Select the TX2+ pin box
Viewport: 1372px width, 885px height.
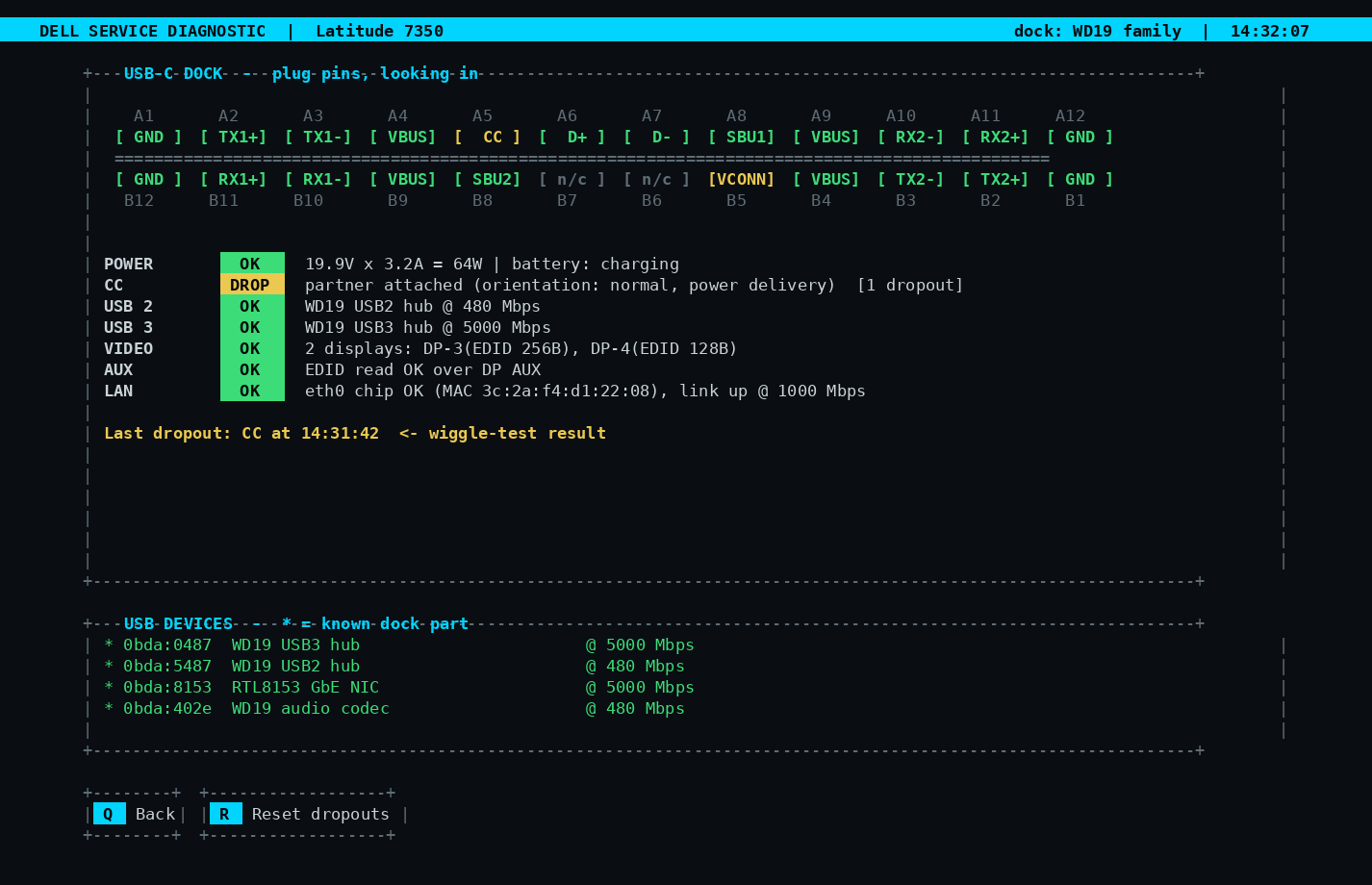click(996, 179)
